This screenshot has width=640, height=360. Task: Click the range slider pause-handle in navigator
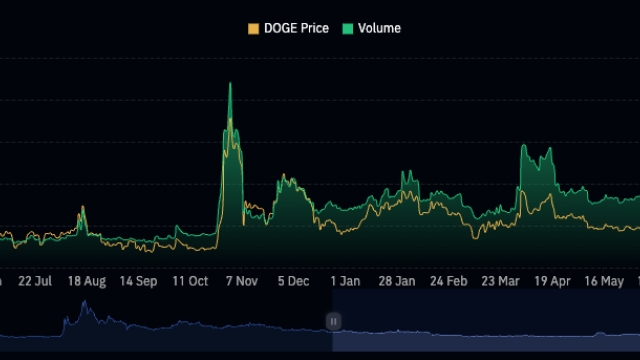(x=333, y=321)
